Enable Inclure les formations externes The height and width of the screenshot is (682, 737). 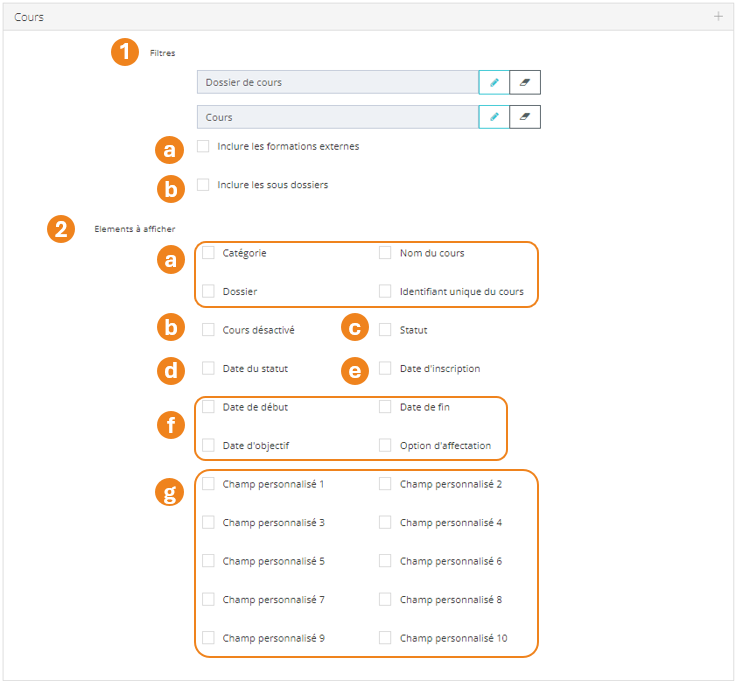pyautogui.click(x=204, y=146)
